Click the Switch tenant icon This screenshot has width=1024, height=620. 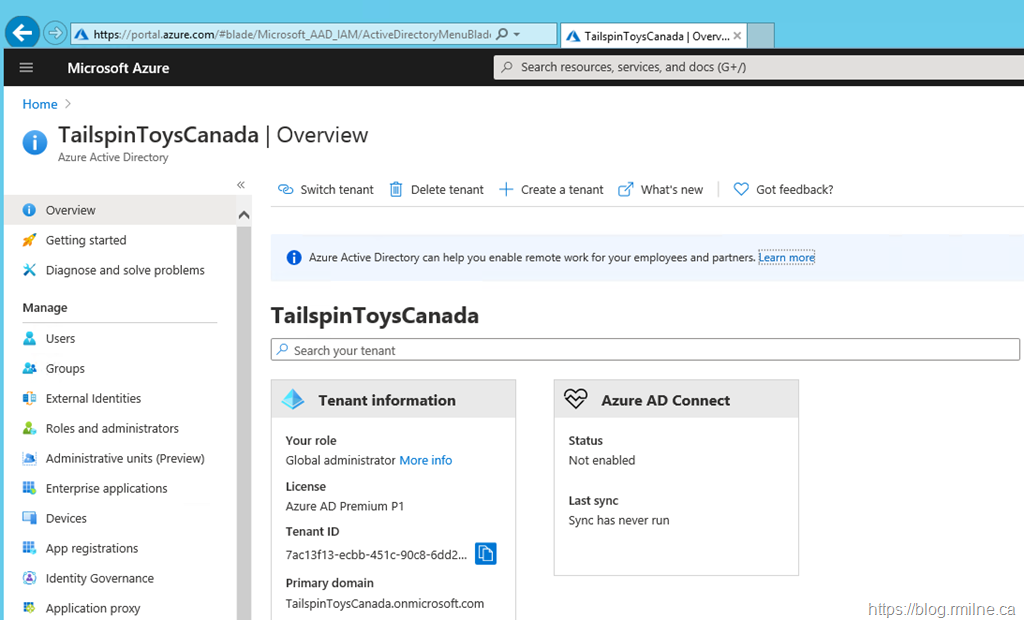[x=285, y=190]
